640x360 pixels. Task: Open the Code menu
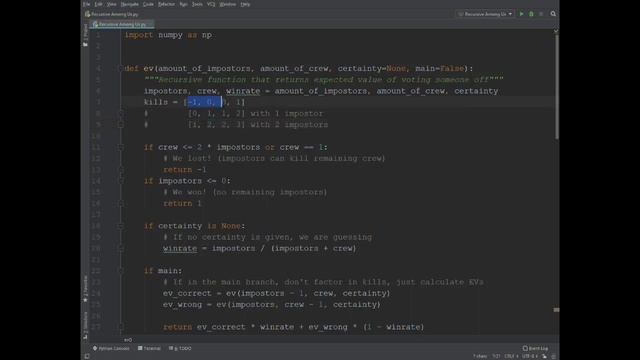pyautogui.click(x=148, y=4)
